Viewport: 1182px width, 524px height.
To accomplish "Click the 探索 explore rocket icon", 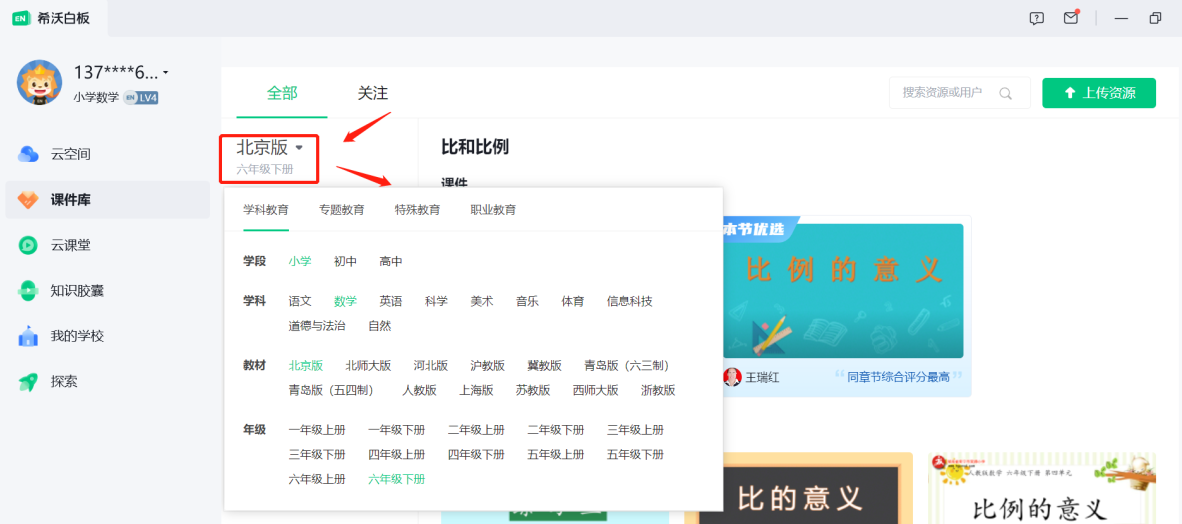I will pos(28,382).
